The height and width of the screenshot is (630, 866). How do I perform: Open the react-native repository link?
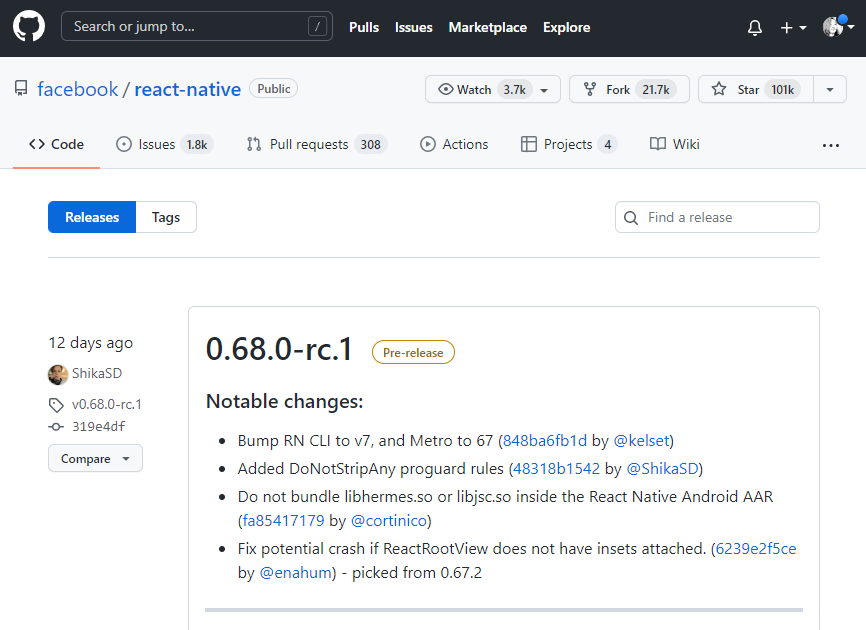tap(188, 89)
